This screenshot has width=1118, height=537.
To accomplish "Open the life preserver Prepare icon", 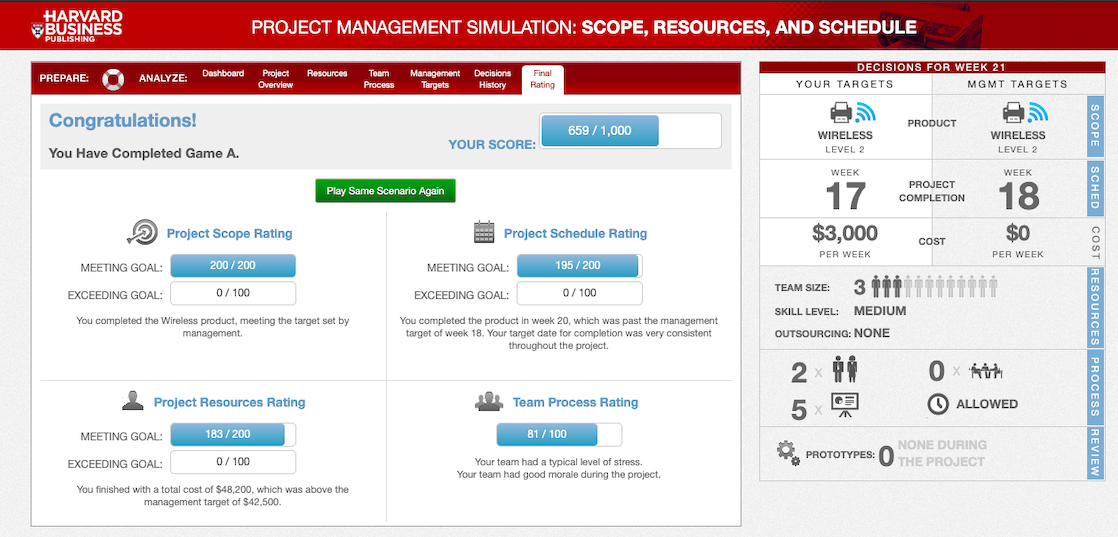I will pos(113,78).
